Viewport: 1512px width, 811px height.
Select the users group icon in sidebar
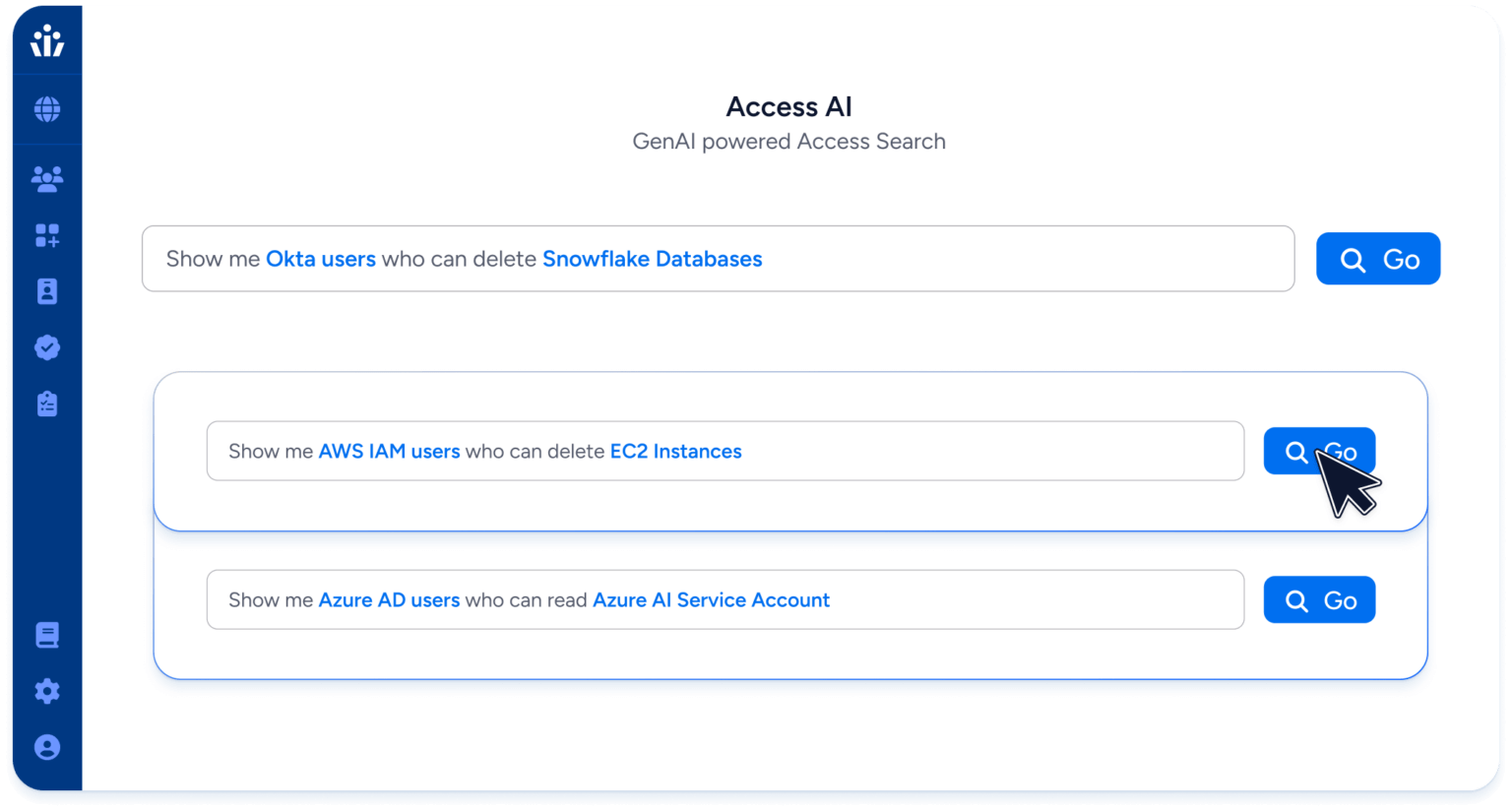(x=46, y=178)
